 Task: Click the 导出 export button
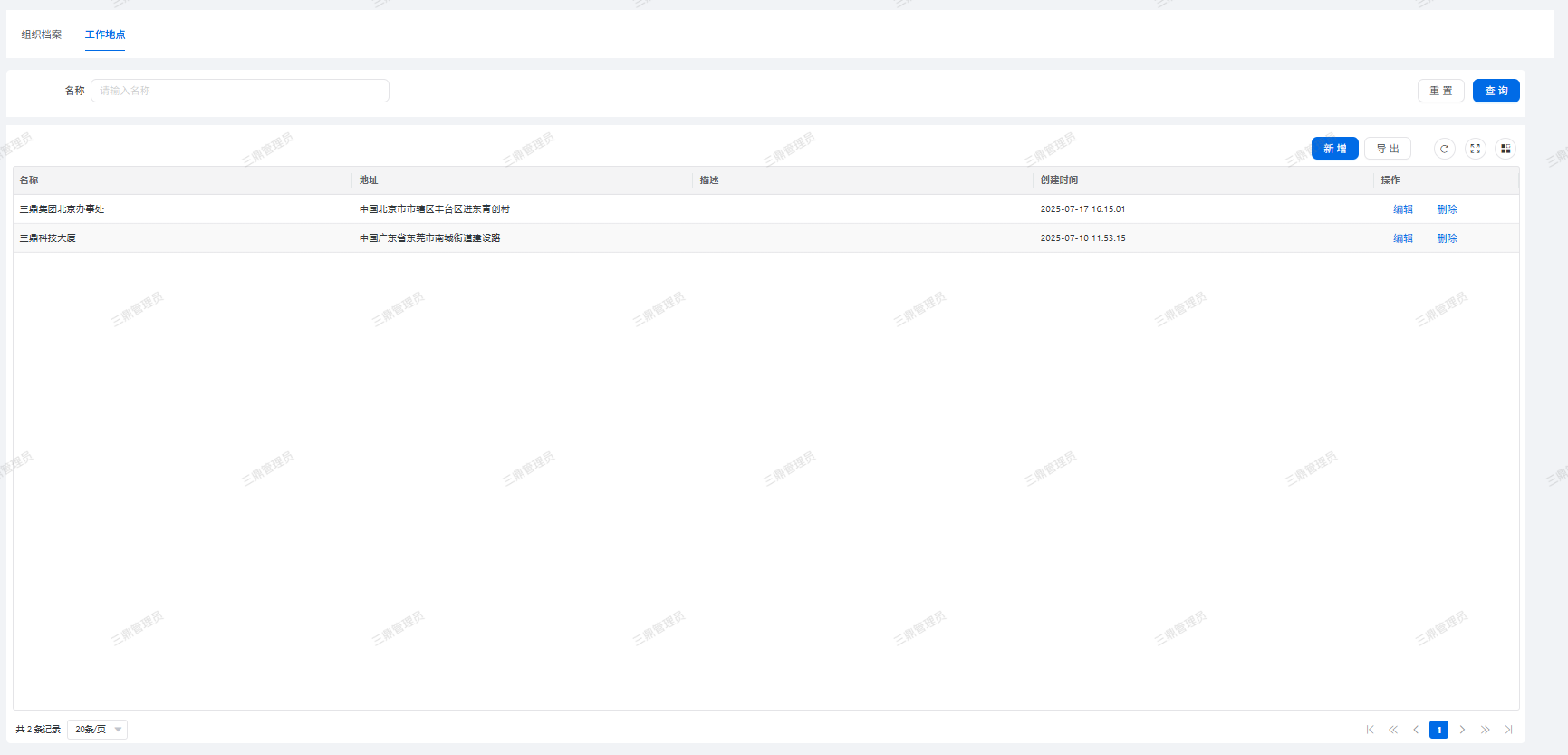[1387, 149]
